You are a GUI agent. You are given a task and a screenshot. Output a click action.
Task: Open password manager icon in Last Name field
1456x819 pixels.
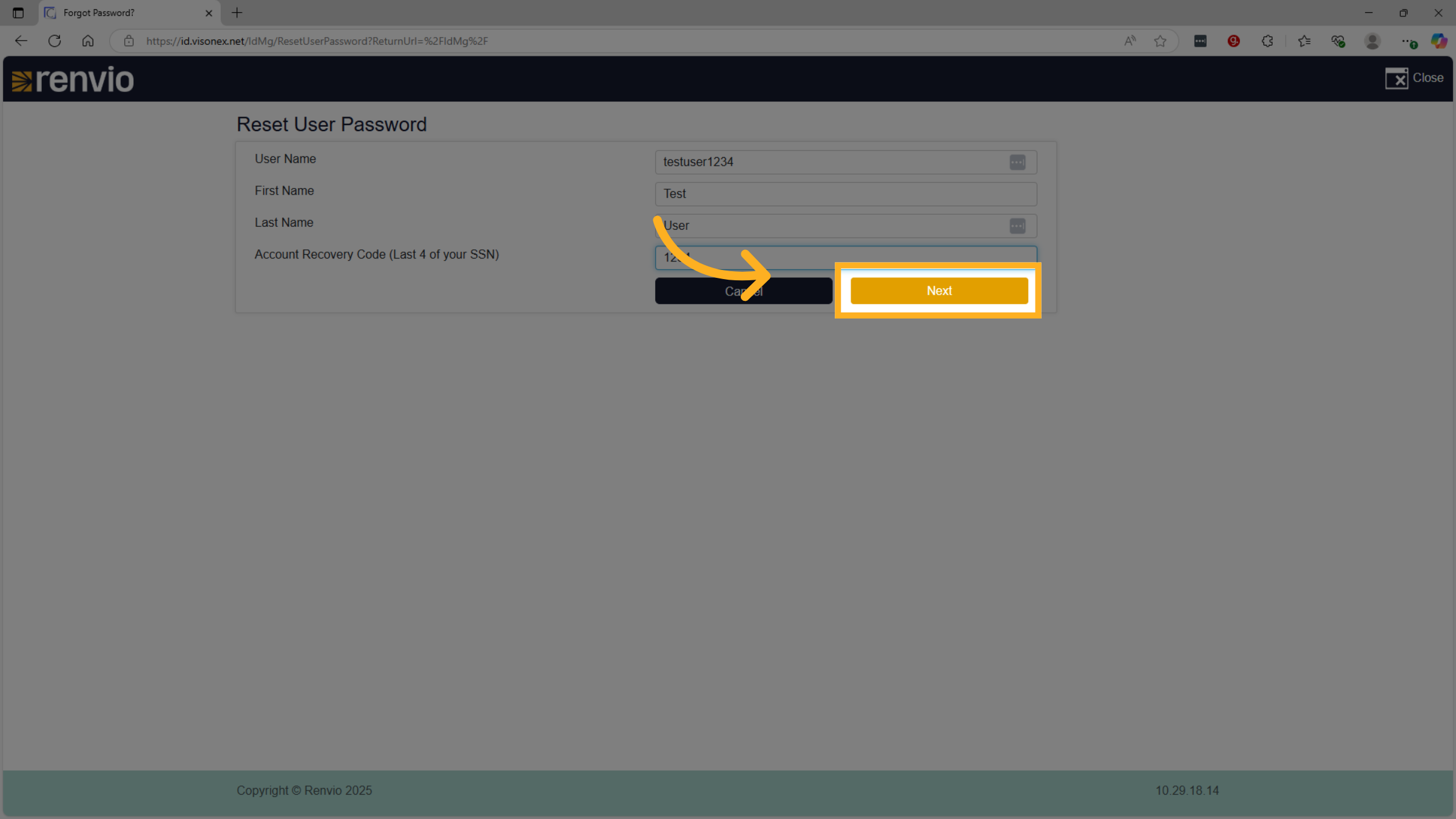tap(1017, 226)
